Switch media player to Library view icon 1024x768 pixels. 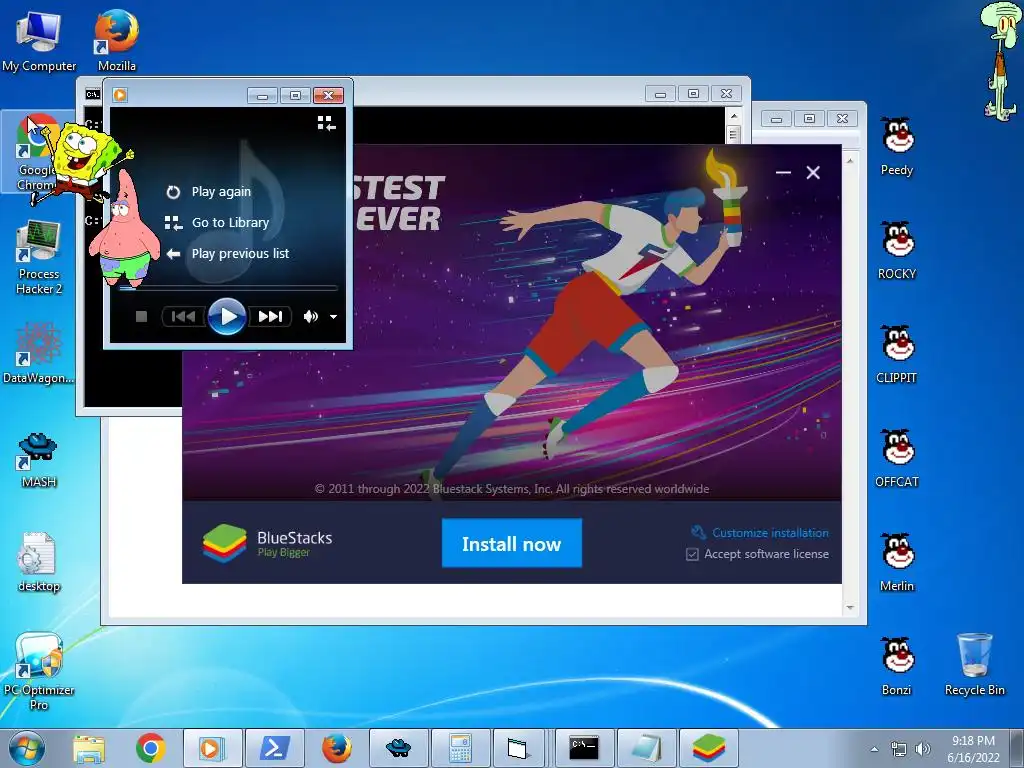coord(326,123)
